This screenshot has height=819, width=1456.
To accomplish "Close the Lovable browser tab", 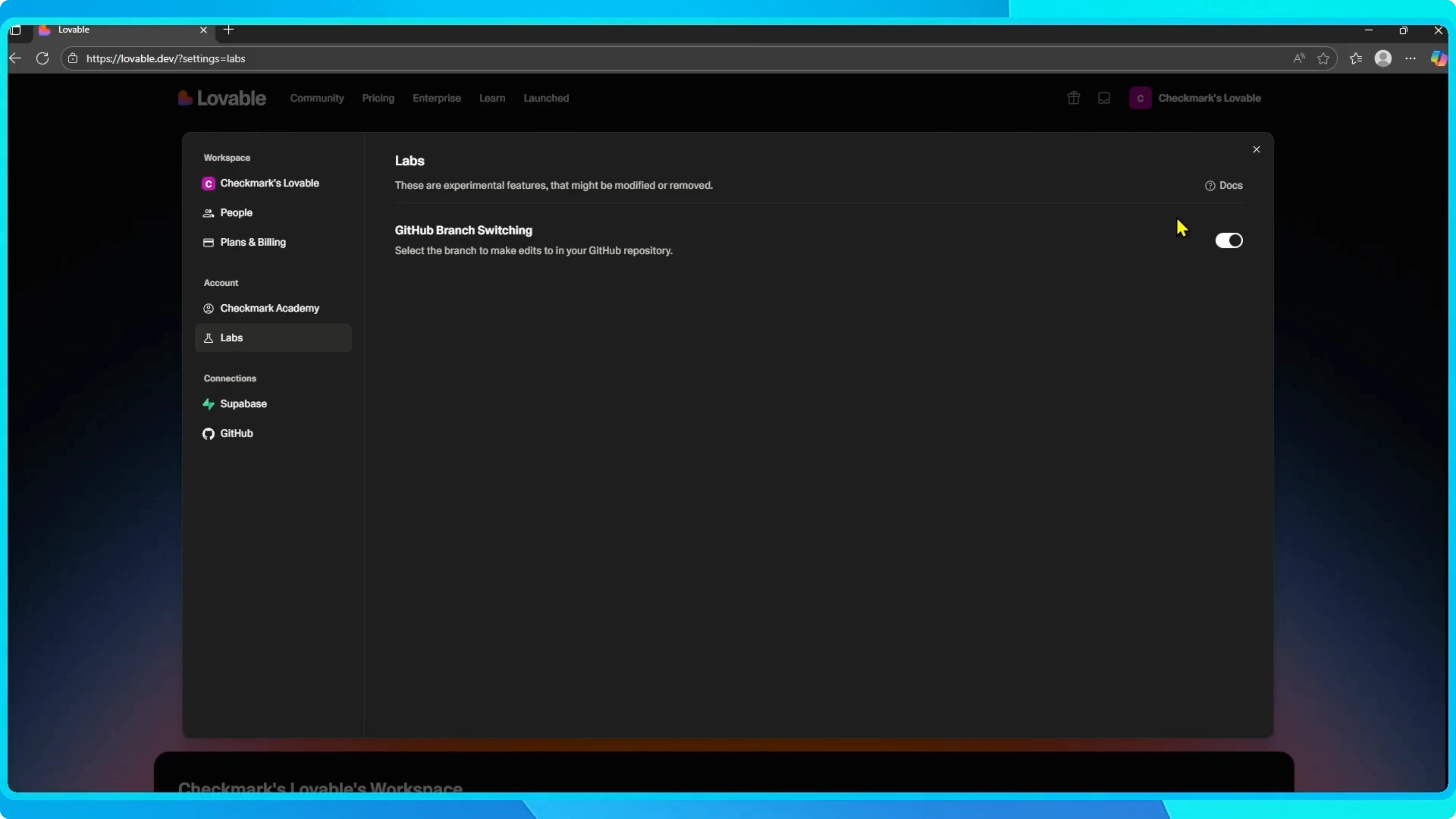I will coord(203,30).
